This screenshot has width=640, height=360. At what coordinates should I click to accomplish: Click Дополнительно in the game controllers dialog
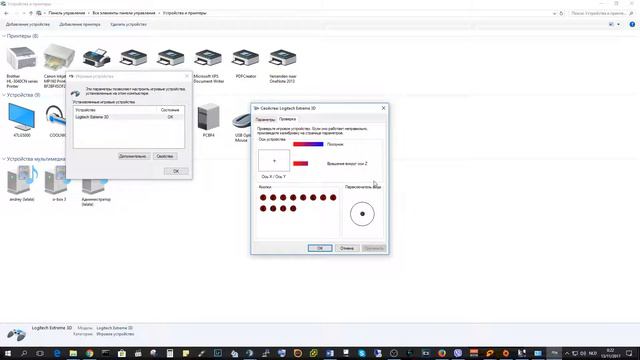pyautogui.click(x=133, y=156)
